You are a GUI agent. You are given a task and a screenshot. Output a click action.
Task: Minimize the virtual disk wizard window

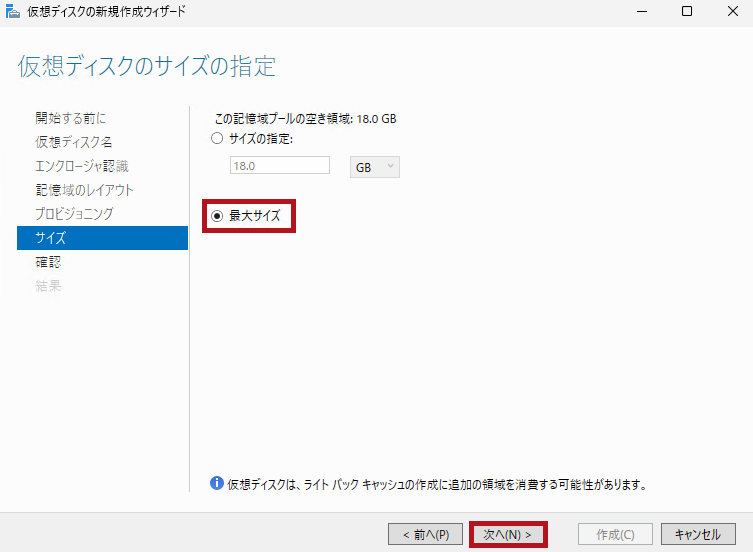(640, 12)
